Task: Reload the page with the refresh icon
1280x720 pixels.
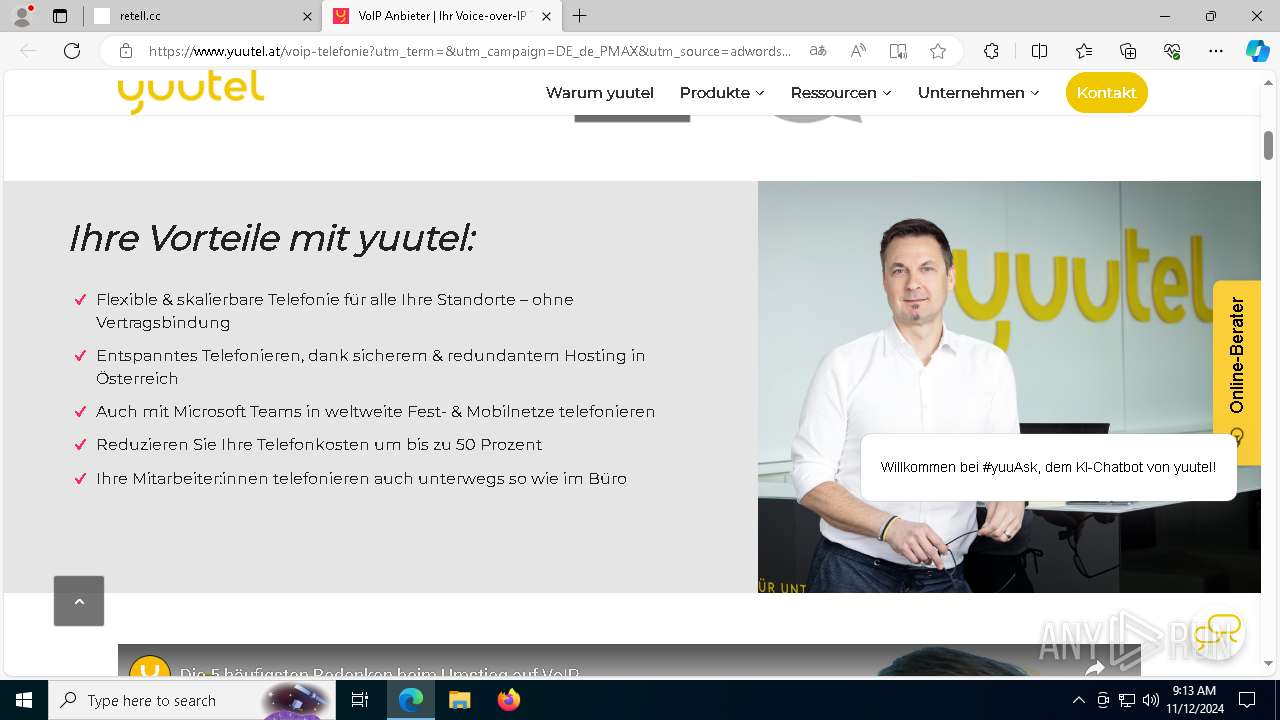Action: click(72, 51)
